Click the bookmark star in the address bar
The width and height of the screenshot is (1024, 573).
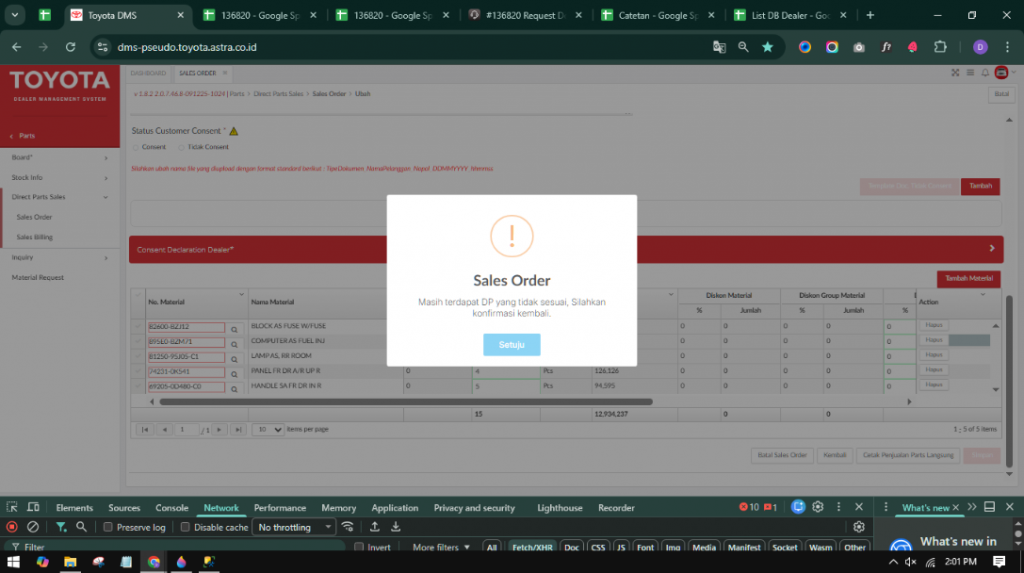tap(767, 47)
